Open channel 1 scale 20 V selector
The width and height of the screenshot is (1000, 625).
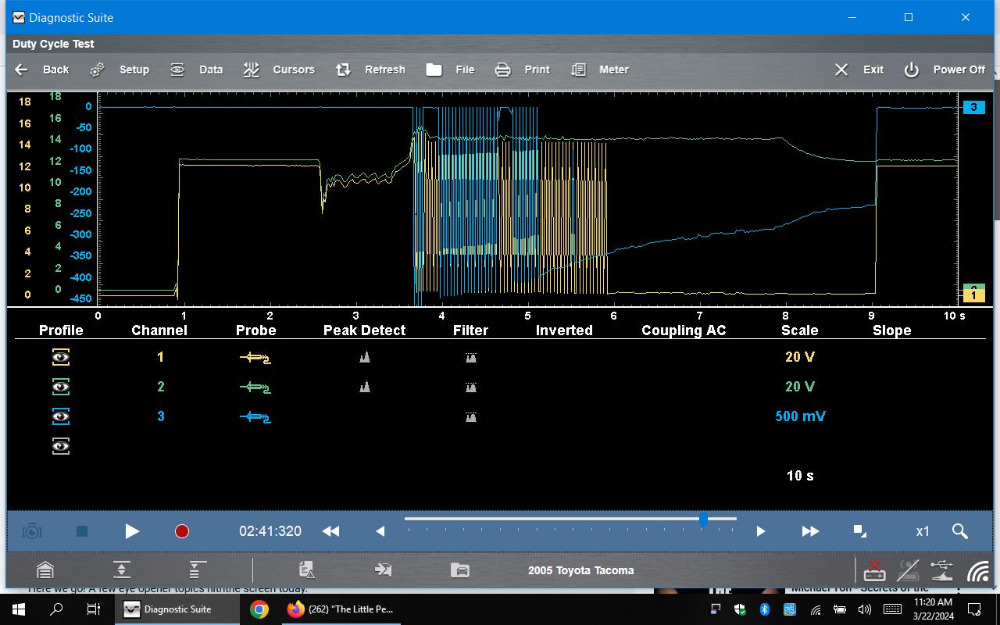click(x=800, y=357)
